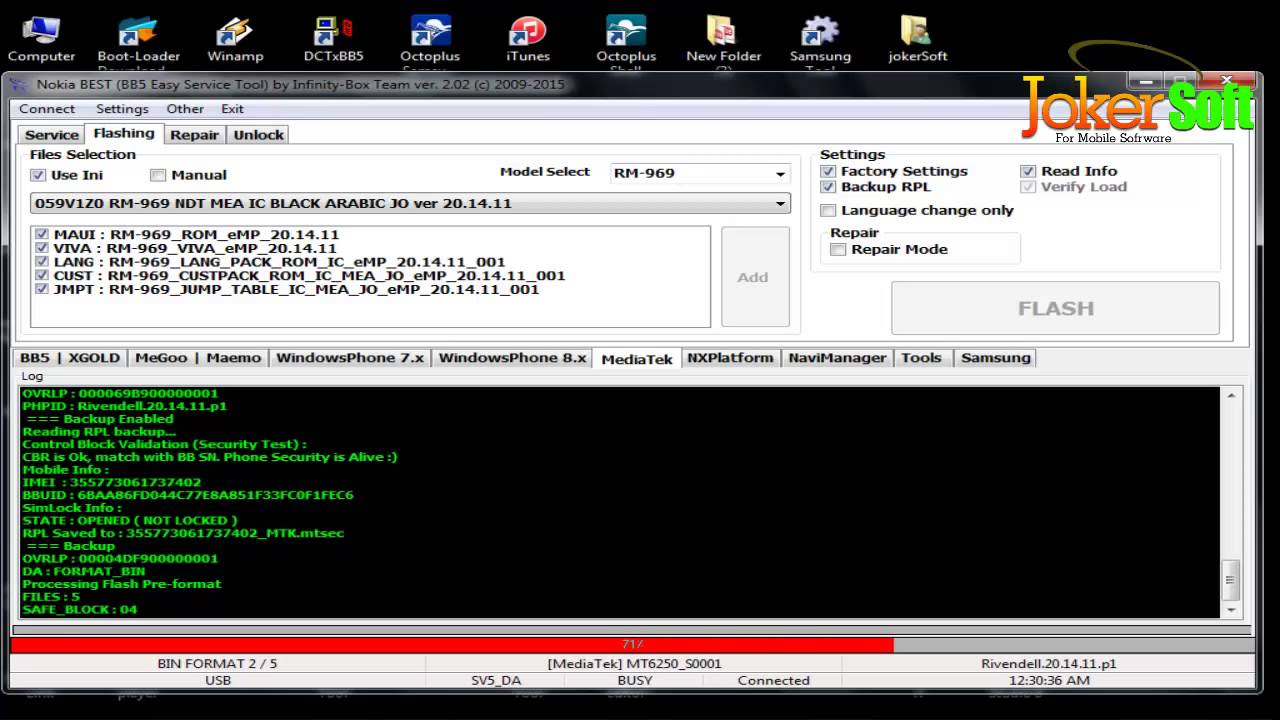This screenshot has height=720, width=1280.
Task: Launch the Octoplus Samsung desktop shortcut
Action: click(x=430, y=38)
